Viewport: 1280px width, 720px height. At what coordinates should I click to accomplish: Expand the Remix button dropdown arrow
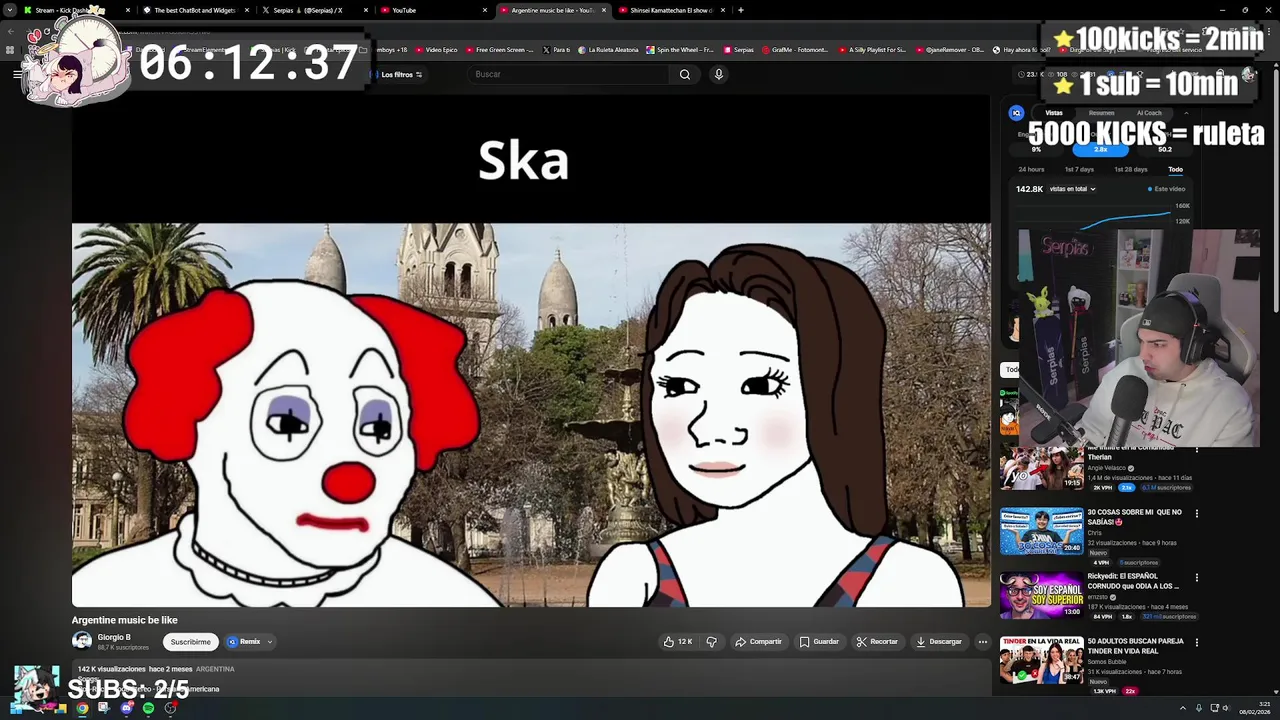[x=270, y=642]
